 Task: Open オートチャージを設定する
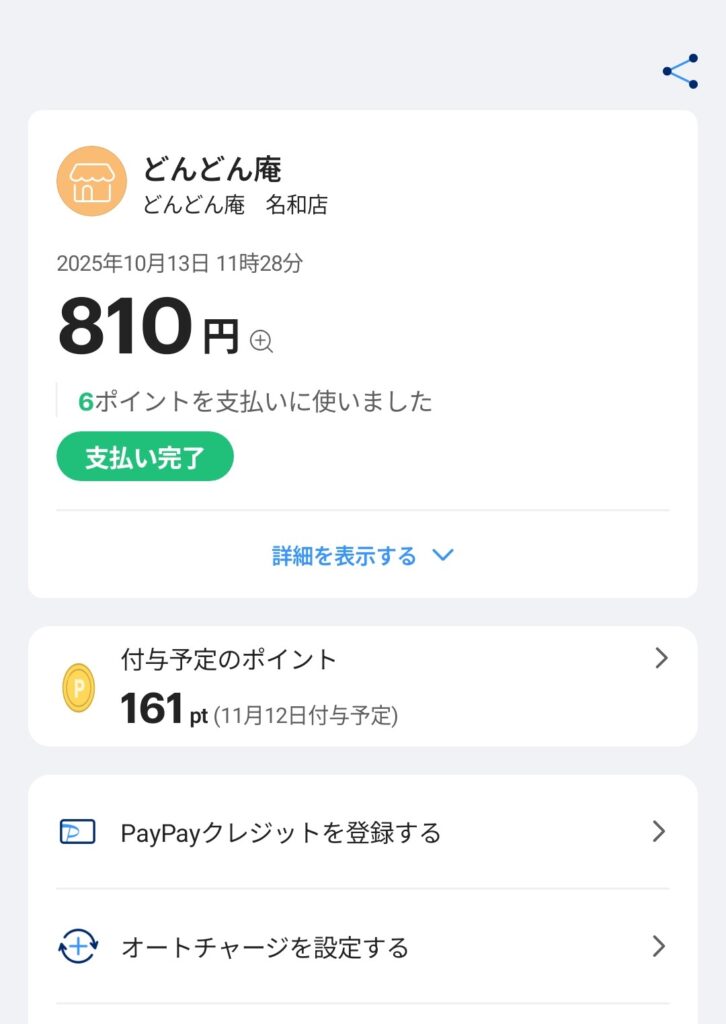tap(265, 948)
